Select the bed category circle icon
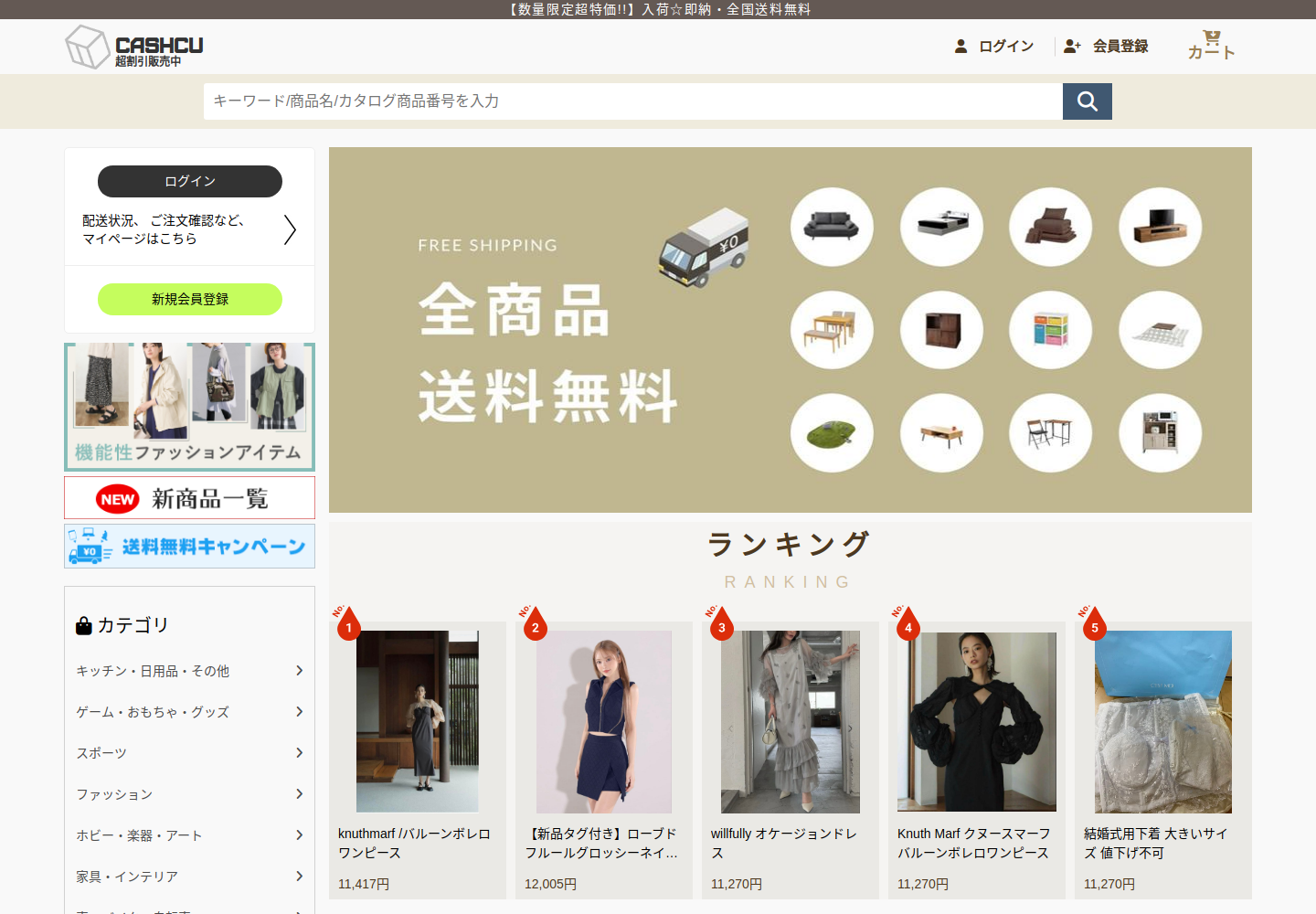 [941, 227]
